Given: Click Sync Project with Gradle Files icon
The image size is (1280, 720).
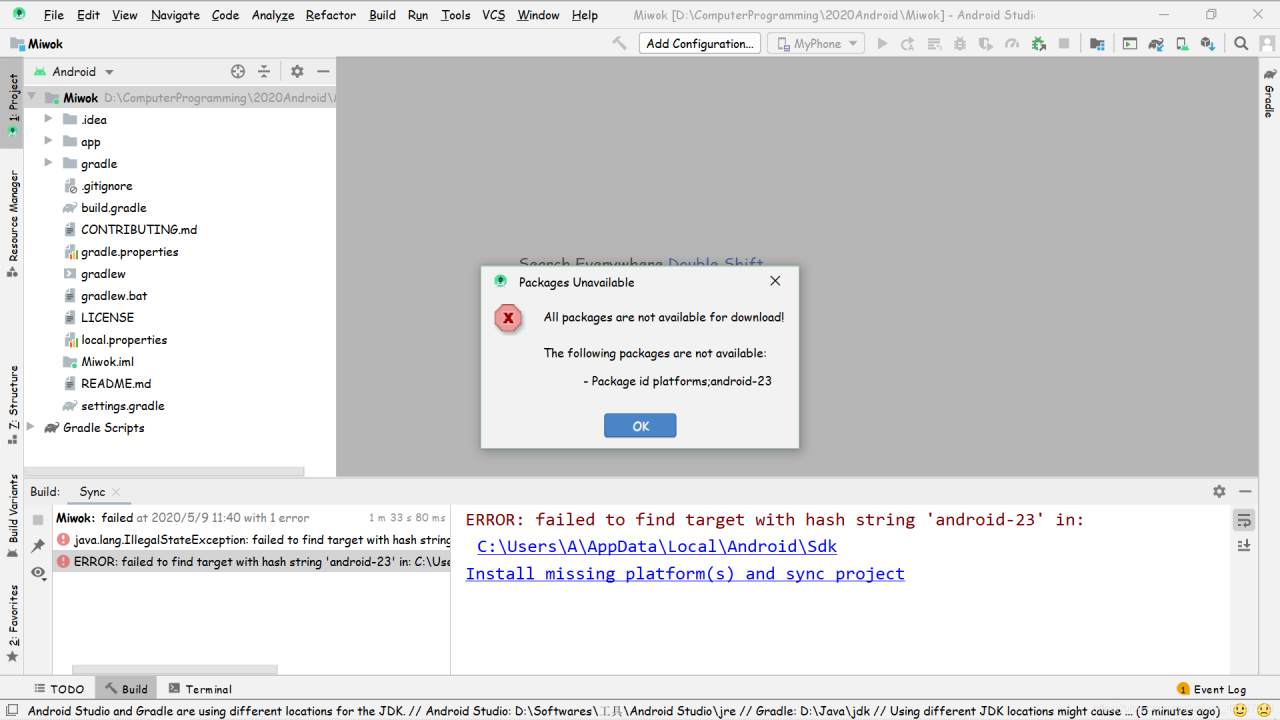Looking at the screenshot, I should pos(1156,44).
